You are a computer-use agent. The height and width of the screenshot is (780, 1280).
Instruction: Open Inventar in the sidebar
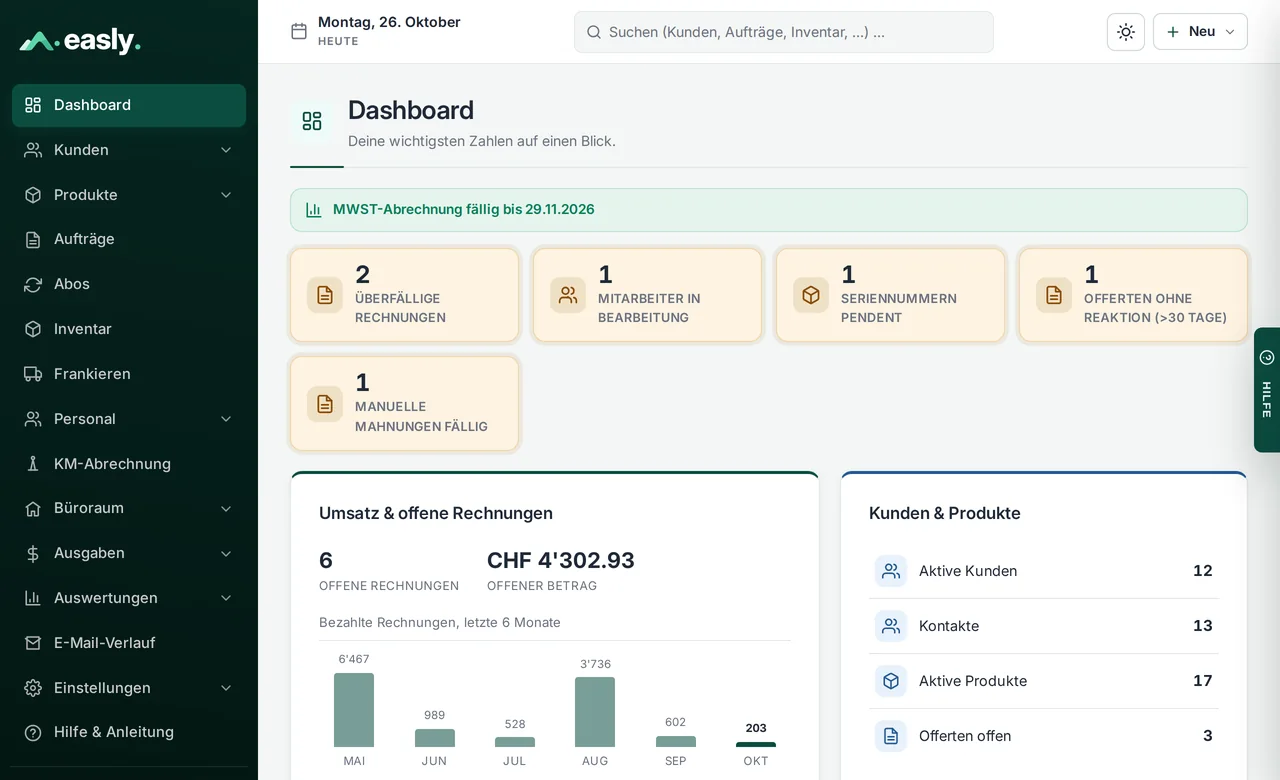tap(129, 329)
